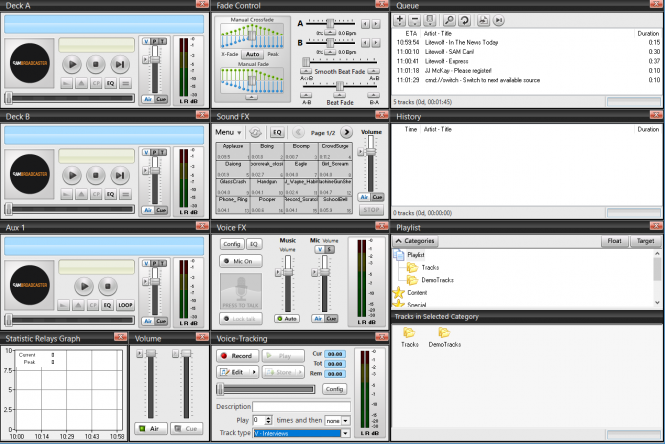This screenshot has height=444, width=665.
Task: Skip to next track on Deck A
Action: (120, 64)
